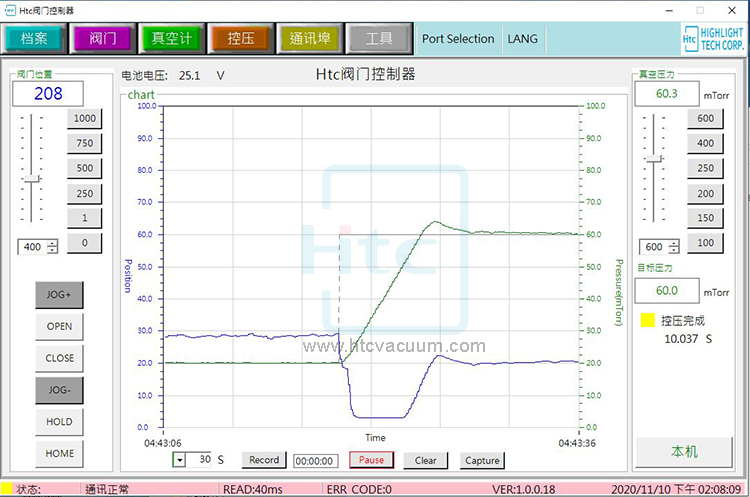Click the JOG+ button
750x497 pixels.
click(59, 295)
